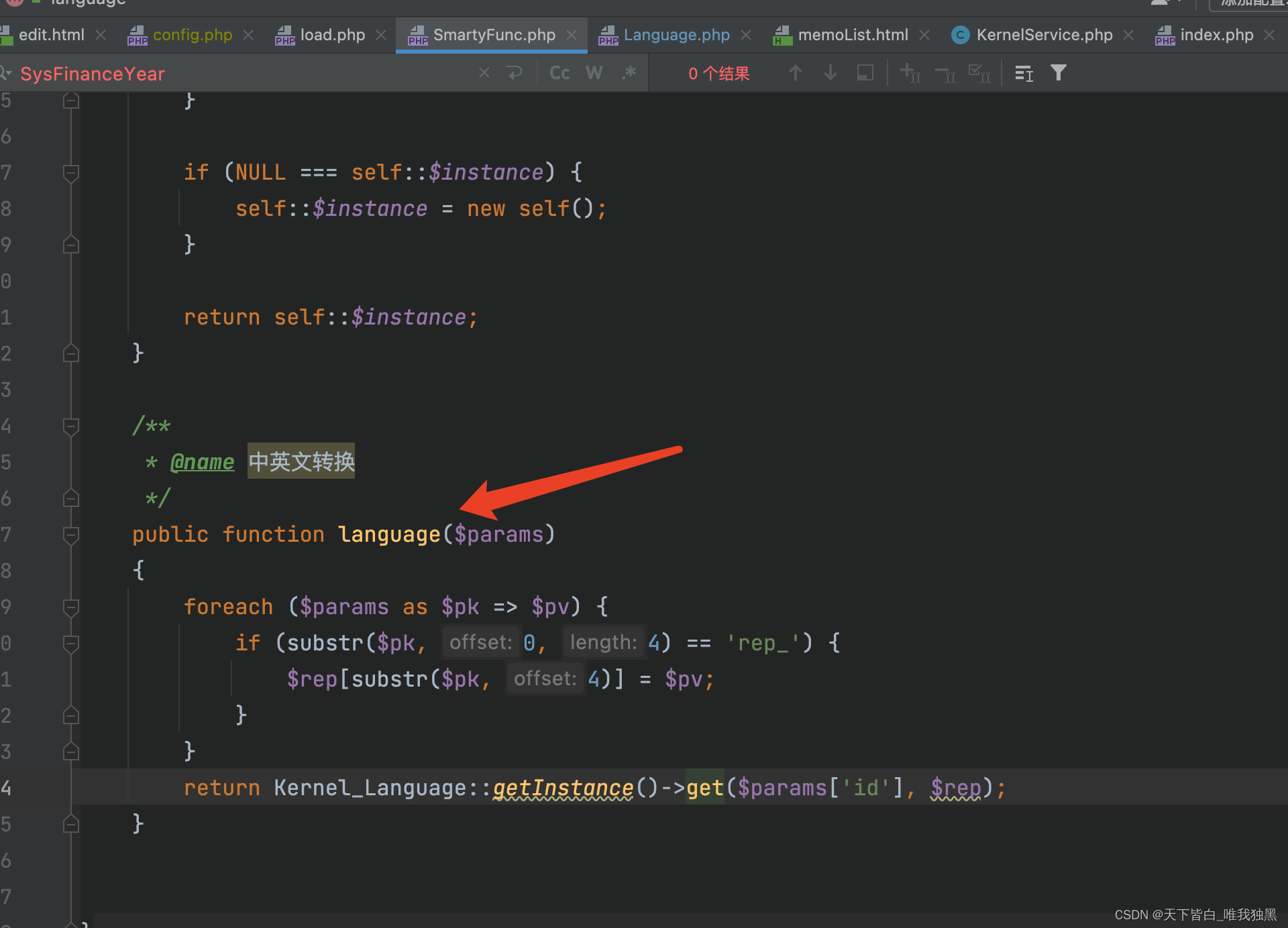The width and height of the screenshot is (1288, 928).
Task: Collapse the if NULL instance block
Action: click(x=70, y=173)
